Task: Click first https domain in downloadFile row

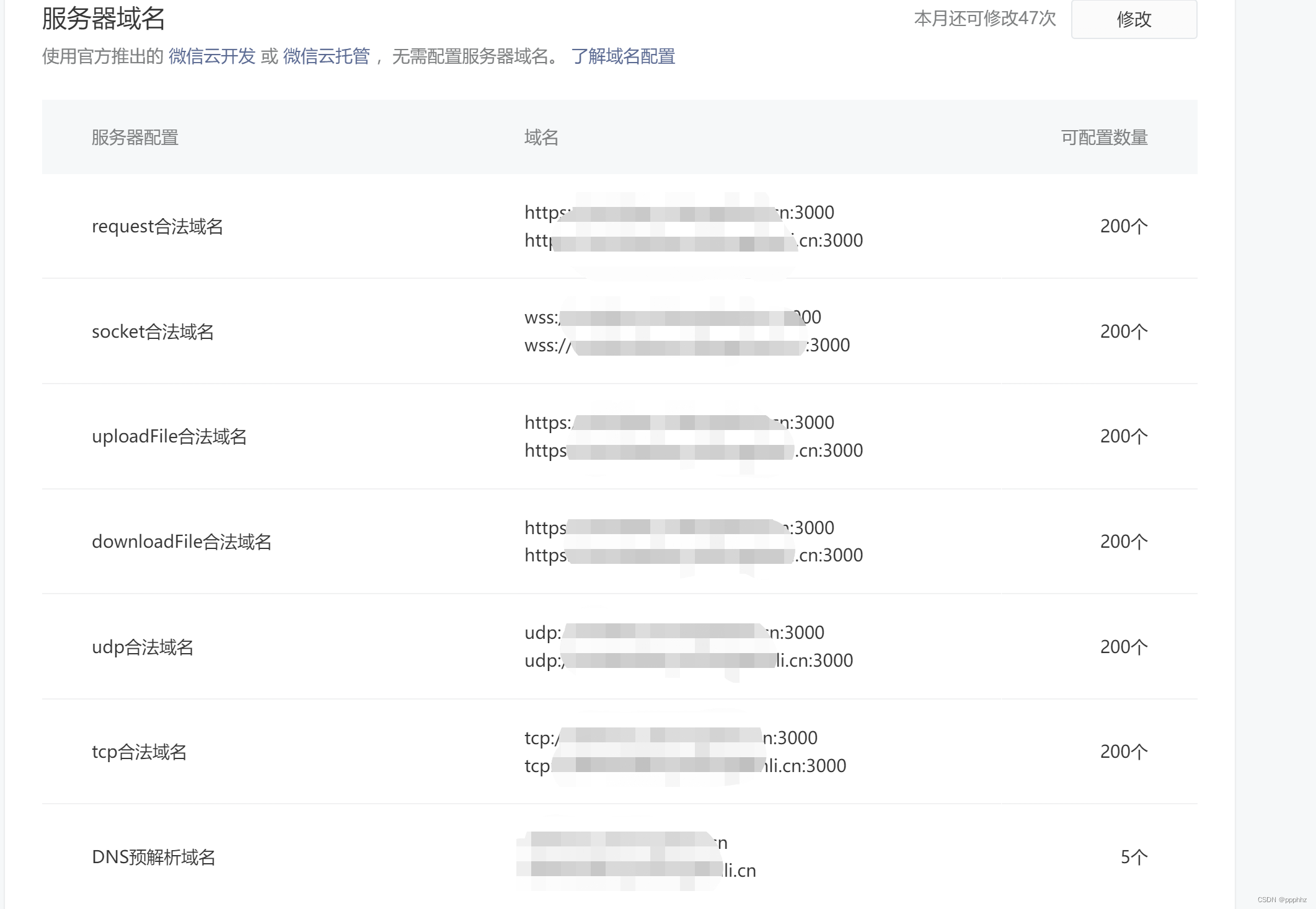Action: click(679, 528)
